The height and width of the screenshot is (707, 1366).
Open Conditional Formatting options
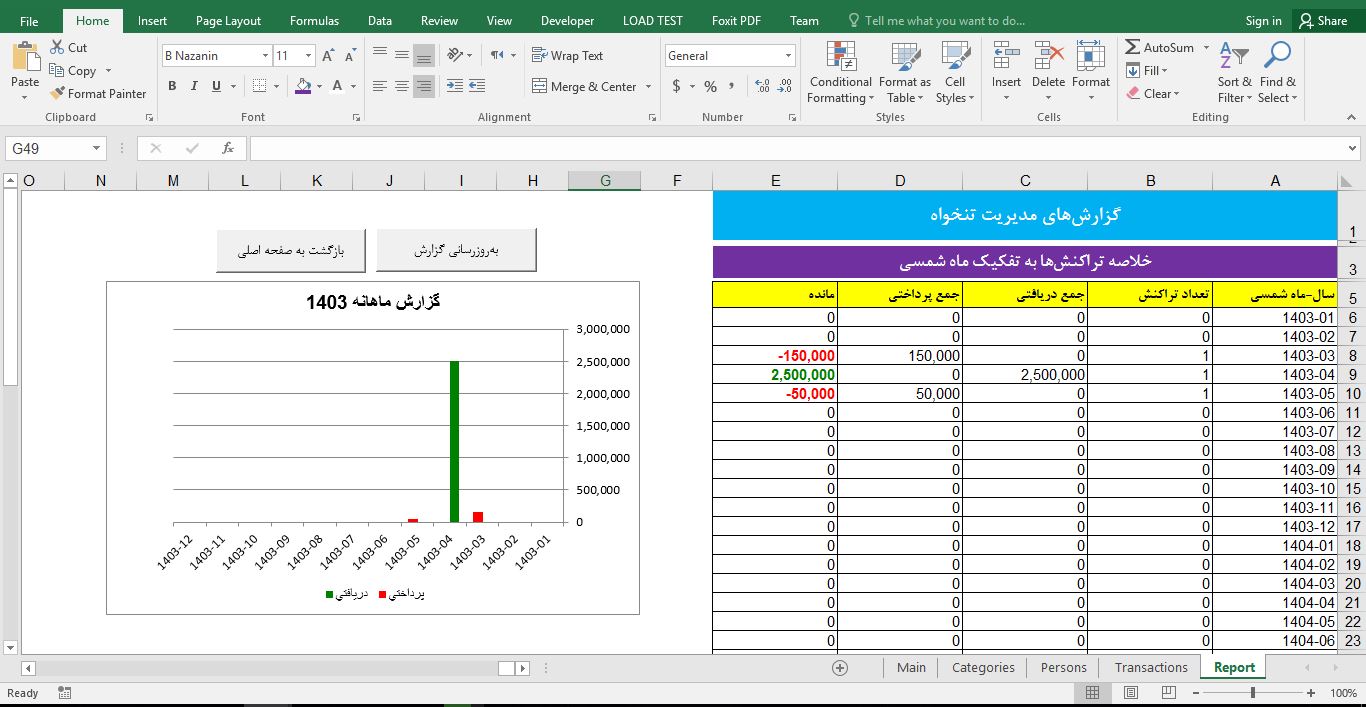pyautogui.click(x=839, y=72)
